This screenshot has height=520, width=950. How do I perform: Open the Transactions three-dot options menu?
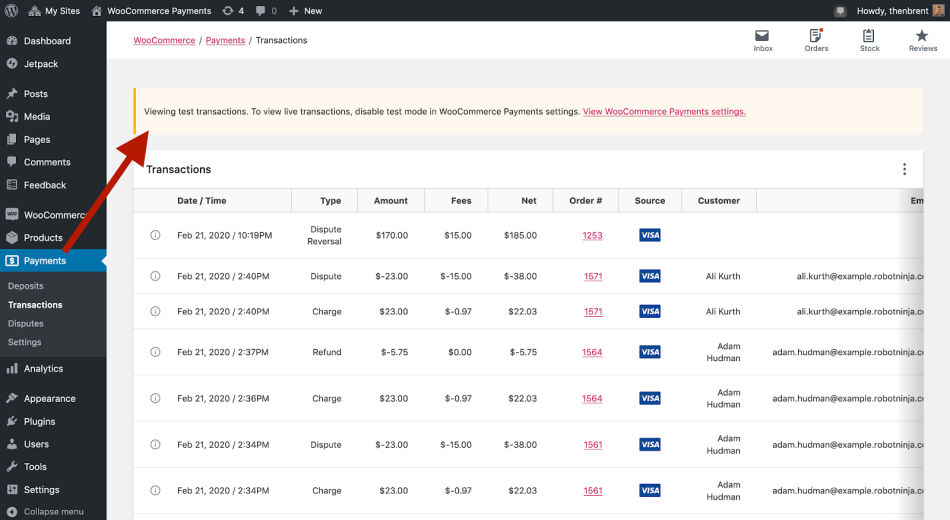[x=904, y=170]
